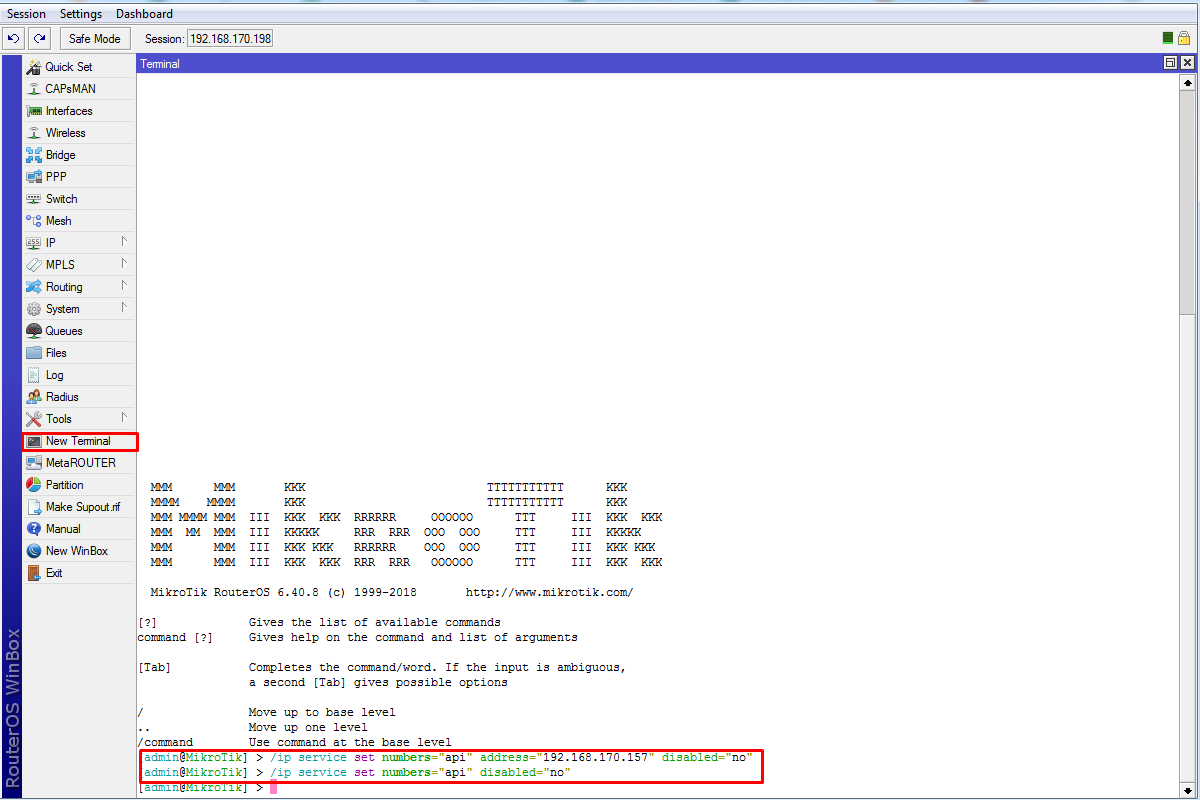This screenshot has width=1200, height=800.
Task: Click the line "Move up to base level"
Action: (x=322, y=713)
